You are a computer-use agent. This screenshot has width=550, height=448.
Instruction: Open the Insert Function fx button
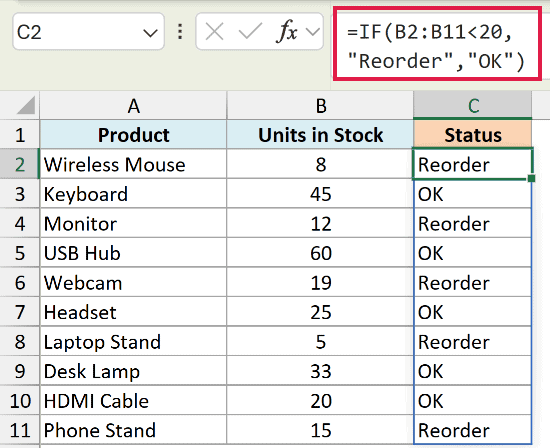click(x=288, y=32)
